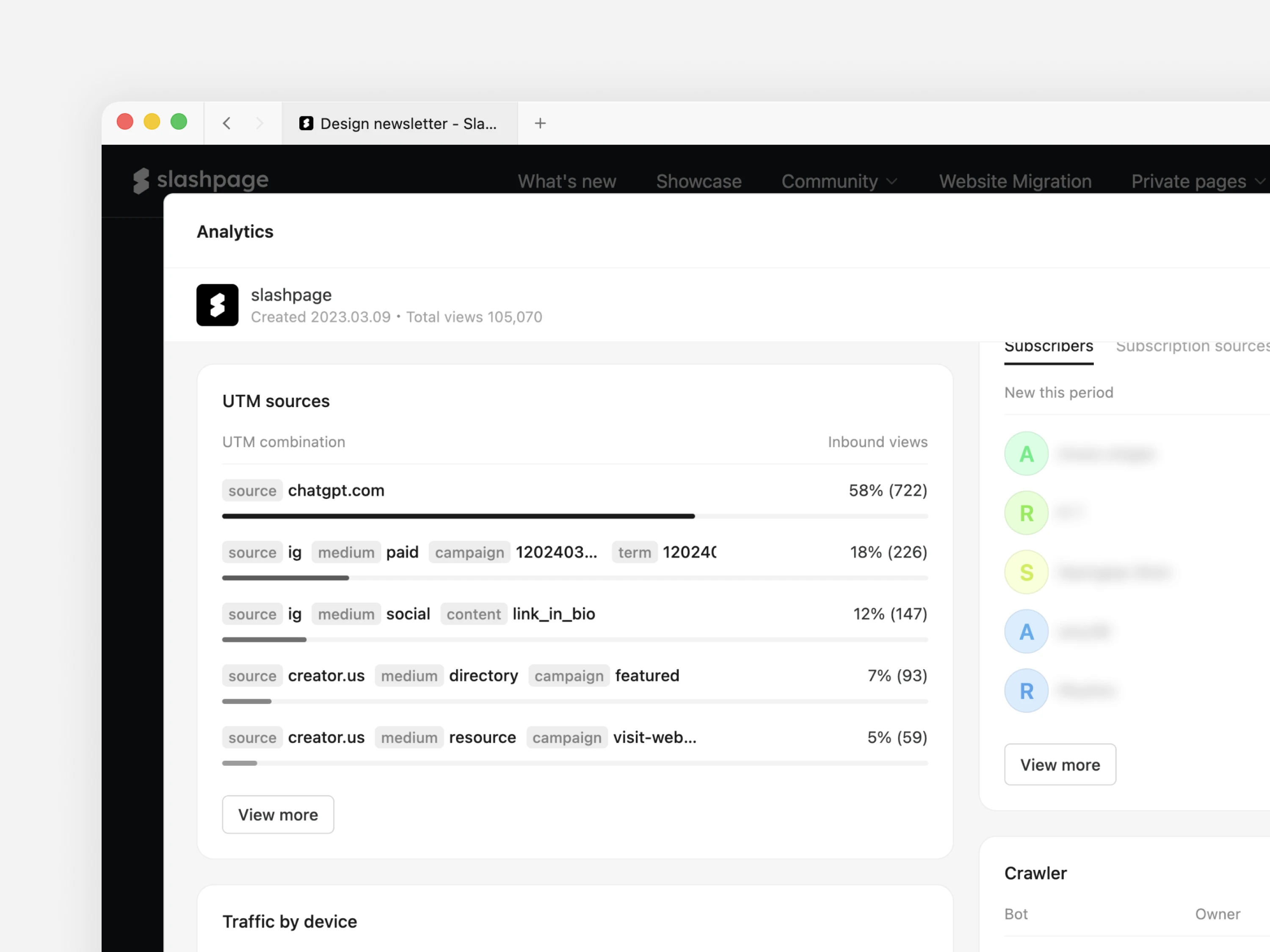Click the link_in_bio content value
This screenshot has width=1270, height=952.
(x=553, y=614)
